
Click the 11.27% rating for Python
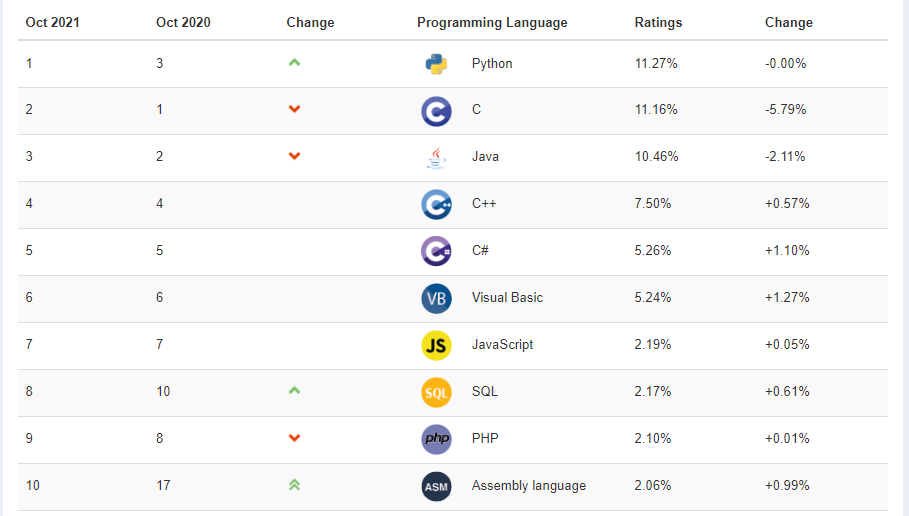(x=656, y=64)
